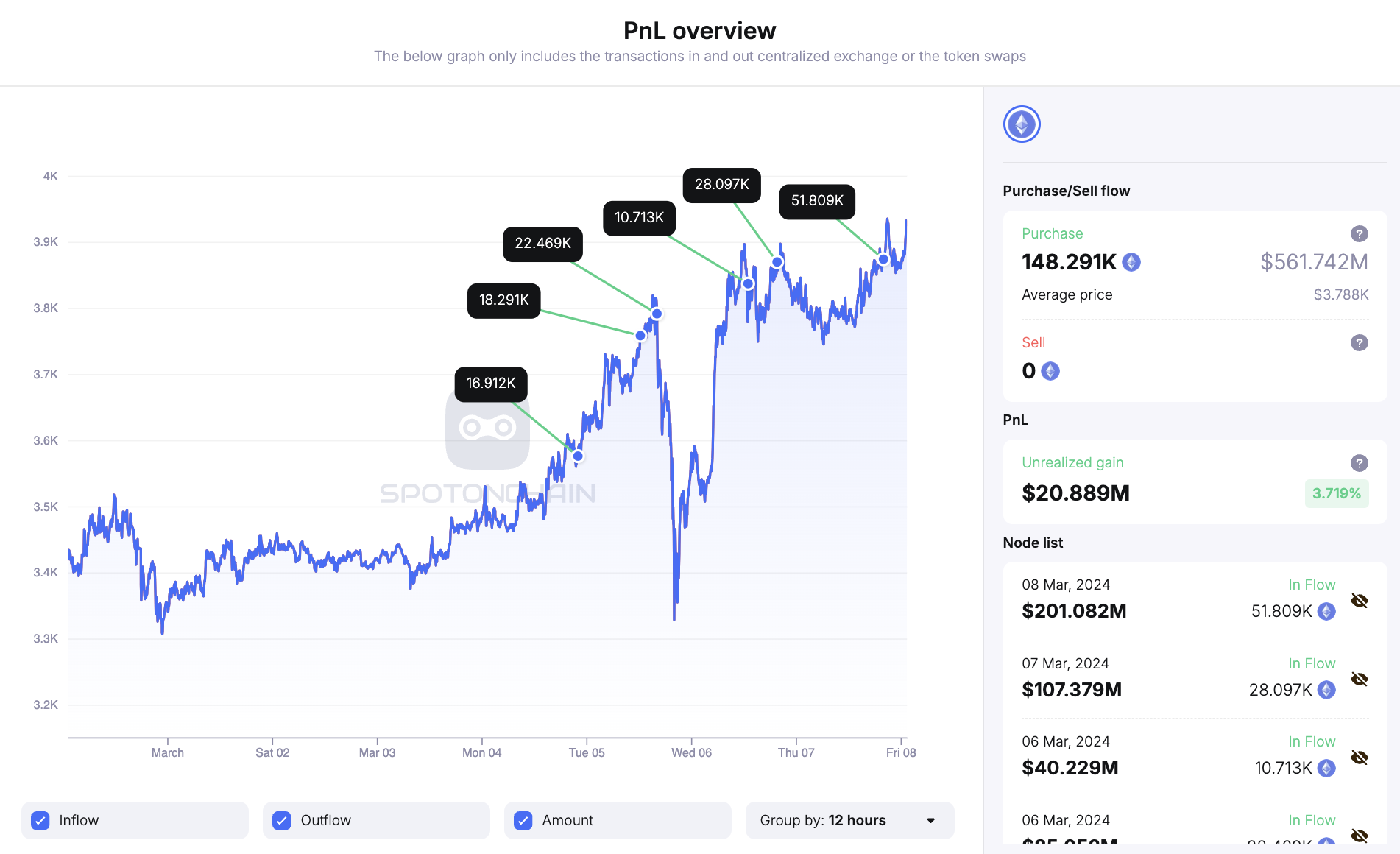Disable the Outflow checkbox
Screen dimensions: 1400x854
pos(282,820)
